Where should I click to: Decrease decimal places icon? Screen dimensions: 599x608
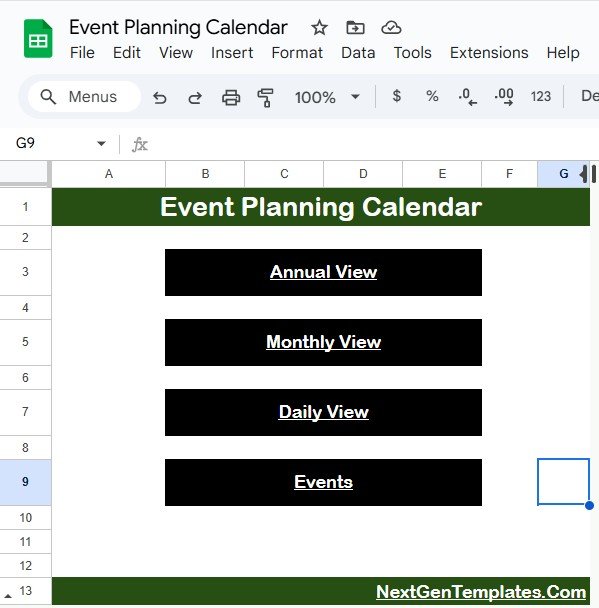point(467,97)
